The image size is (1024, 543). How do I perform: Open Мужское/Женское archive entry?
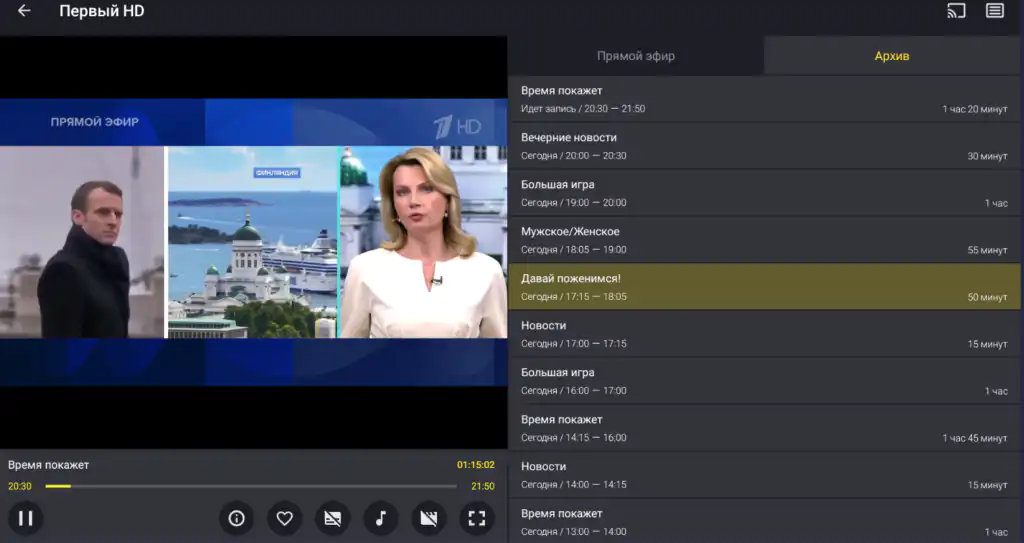tap(764, 240)
